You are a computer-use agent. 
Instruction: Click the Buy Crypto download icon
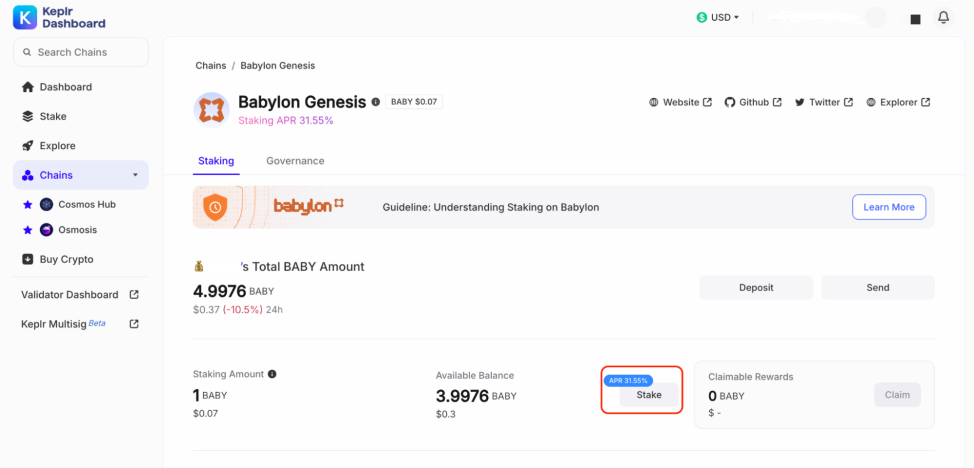tap(27, 259)
